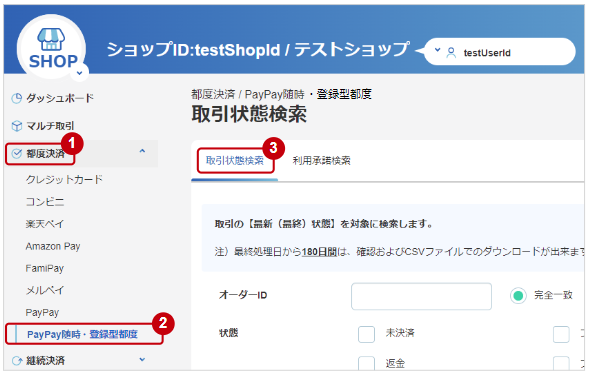Open the メルペイ submenu item
This screenshot has width=590, height=376.
44,290
